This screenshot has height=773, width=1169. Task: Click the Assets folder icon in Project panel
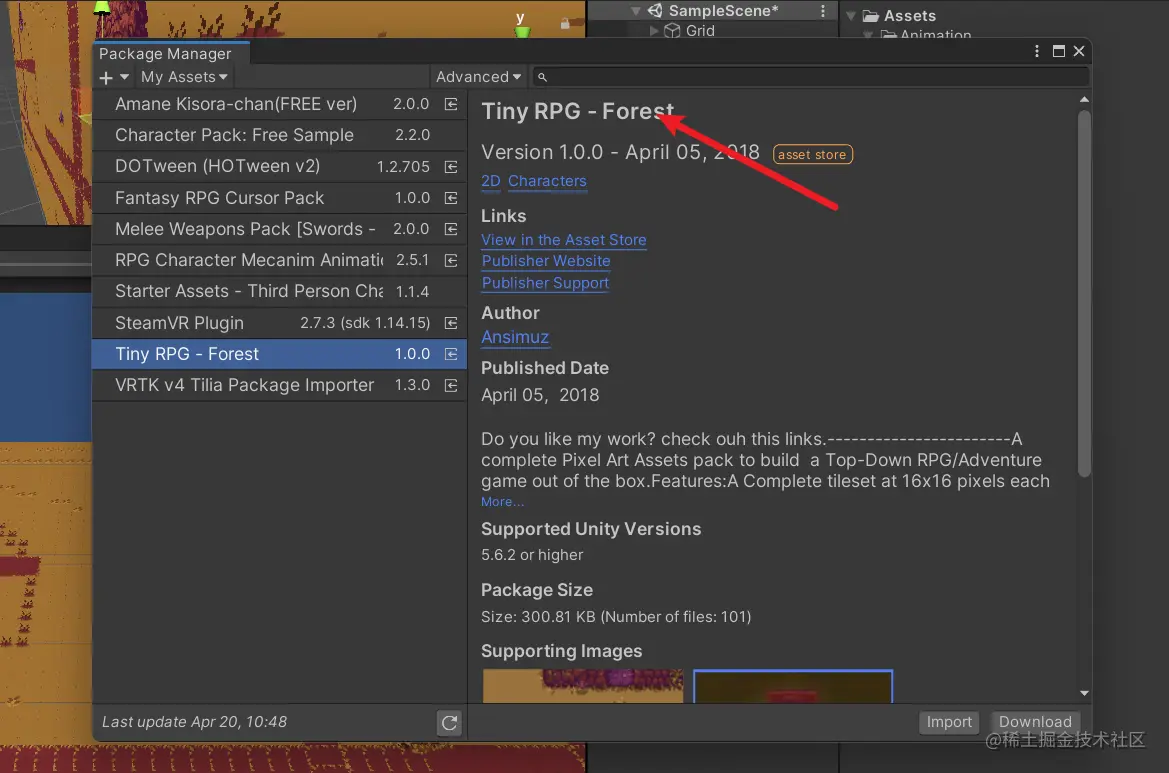pyautogui.click(x=870, y=16)
